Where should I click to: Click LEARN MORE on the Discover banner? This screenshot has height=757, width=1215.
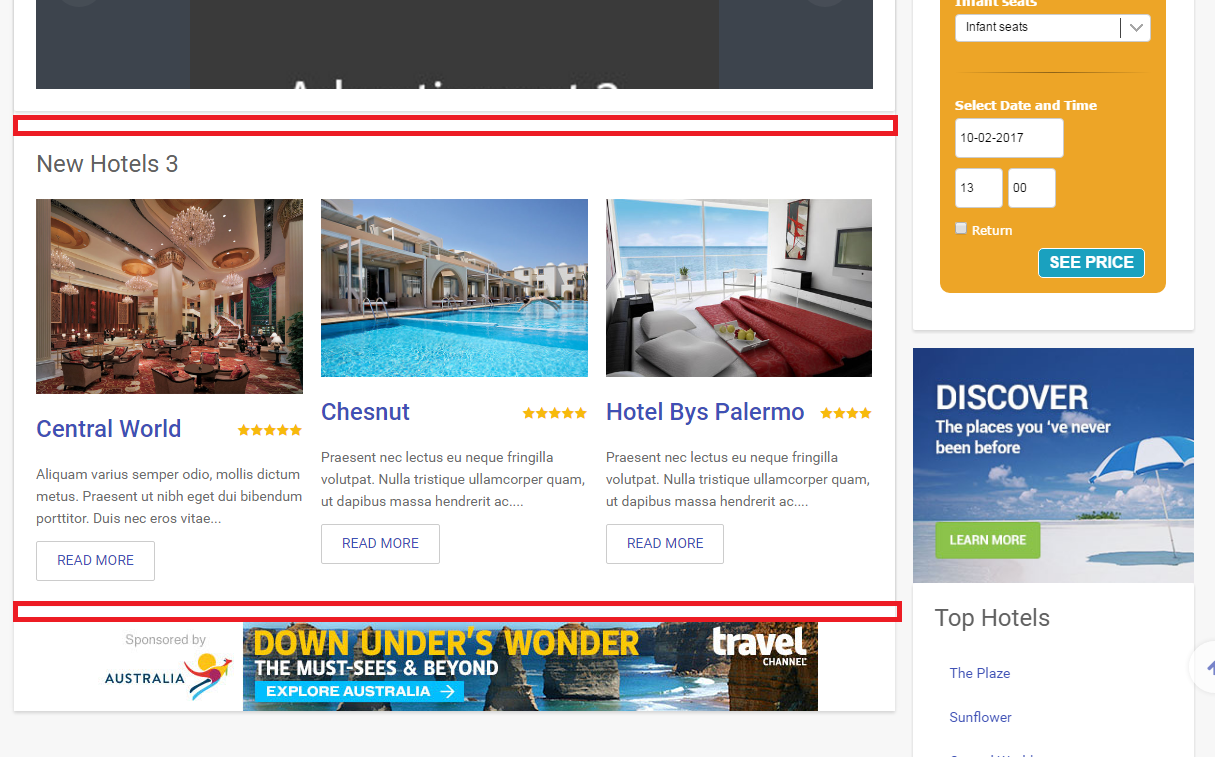[988, 540]
